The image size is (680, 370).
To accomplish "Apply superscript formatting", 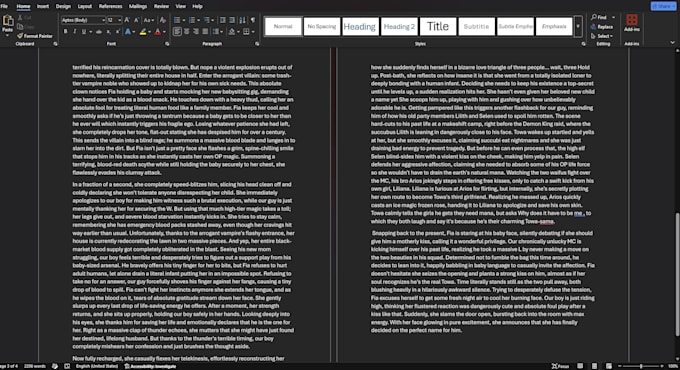I will pyautogui.click(x=118, y=32).
